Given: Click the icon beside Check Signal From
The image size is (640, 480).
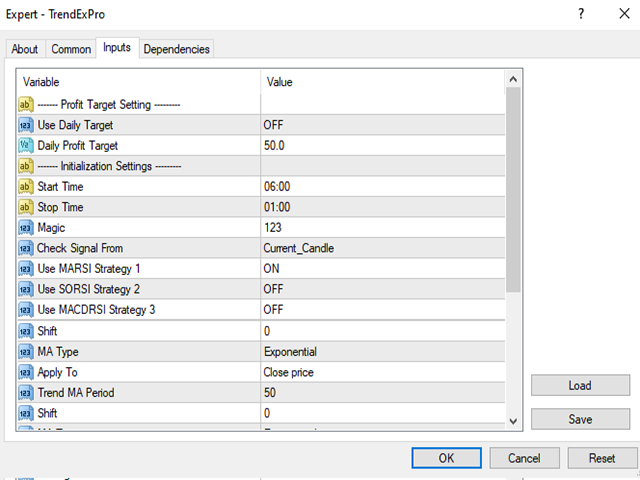Looking at the screenshot, I should click(x=25, y=248).
